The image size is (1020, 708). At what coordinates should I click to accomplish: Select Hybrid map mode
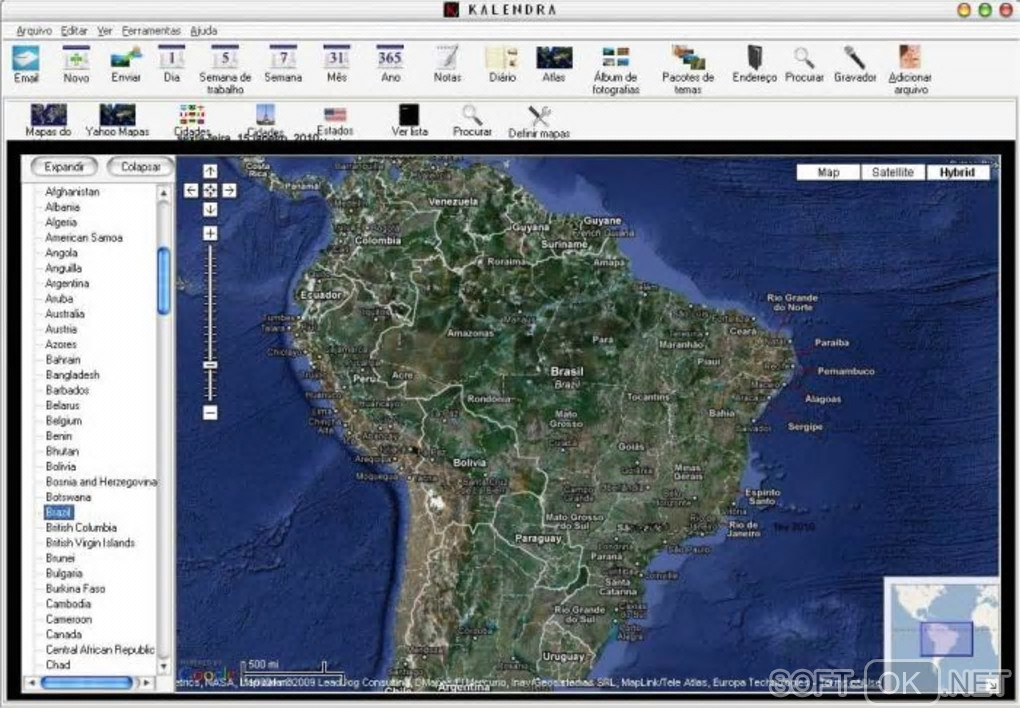click(x=957, y=172)
